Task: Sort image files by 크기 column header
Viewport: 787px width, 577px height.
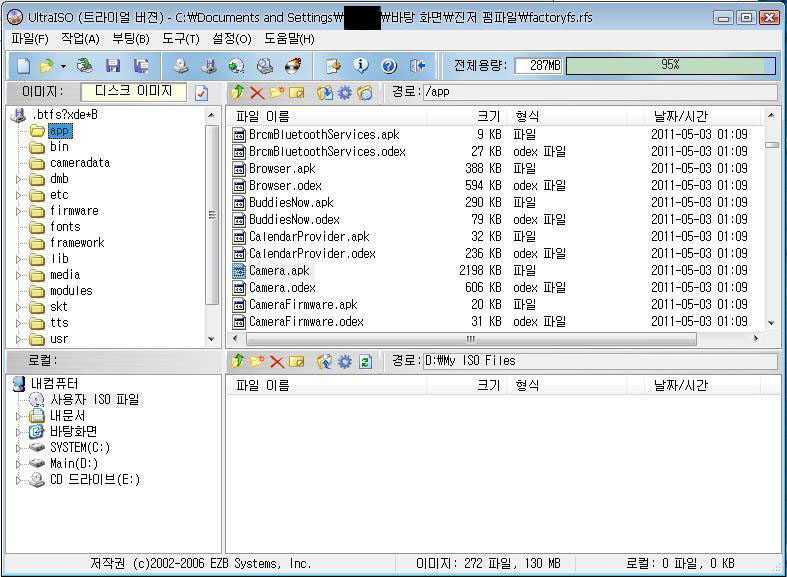Action: coord(488,117)
